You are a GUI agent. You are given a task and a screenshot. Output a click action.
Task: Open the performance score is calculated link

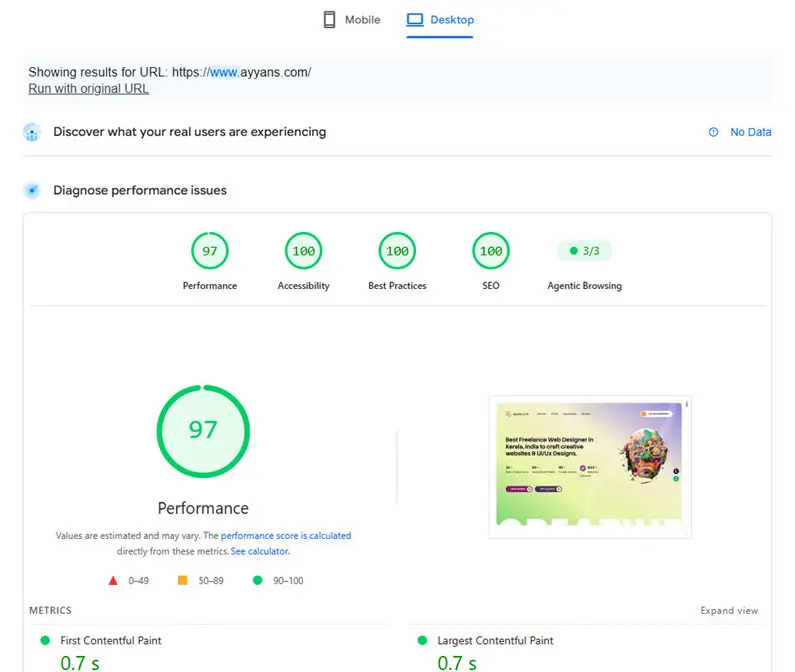pos(286,536)
